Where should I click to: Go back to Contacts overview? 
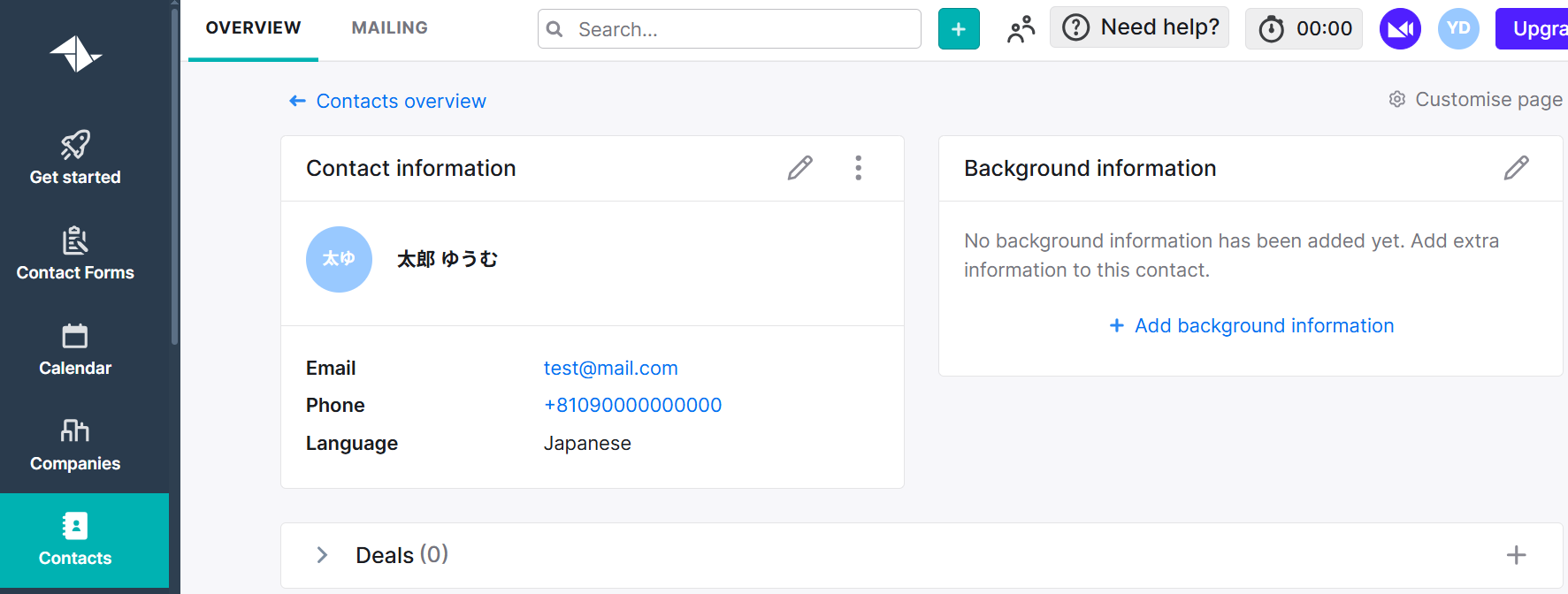point(388,102)
